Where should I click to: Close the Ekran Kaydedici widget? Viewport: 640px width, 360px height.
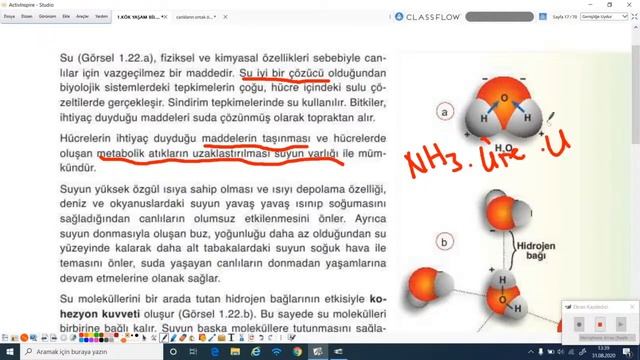[632, 307]
